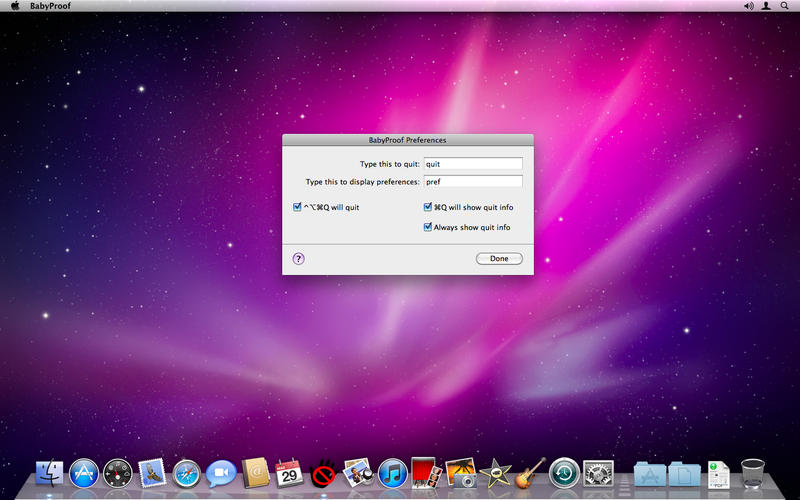Viewport: 800px width, 500px height.
Task: Open GarageBand guitar icon
Action: coord(530,472)
